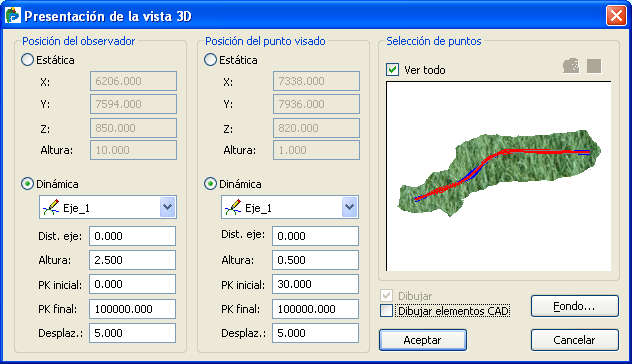Focus punto visado PK final field
This screenshot has height=364, width=632.
(x=315, y=309)
